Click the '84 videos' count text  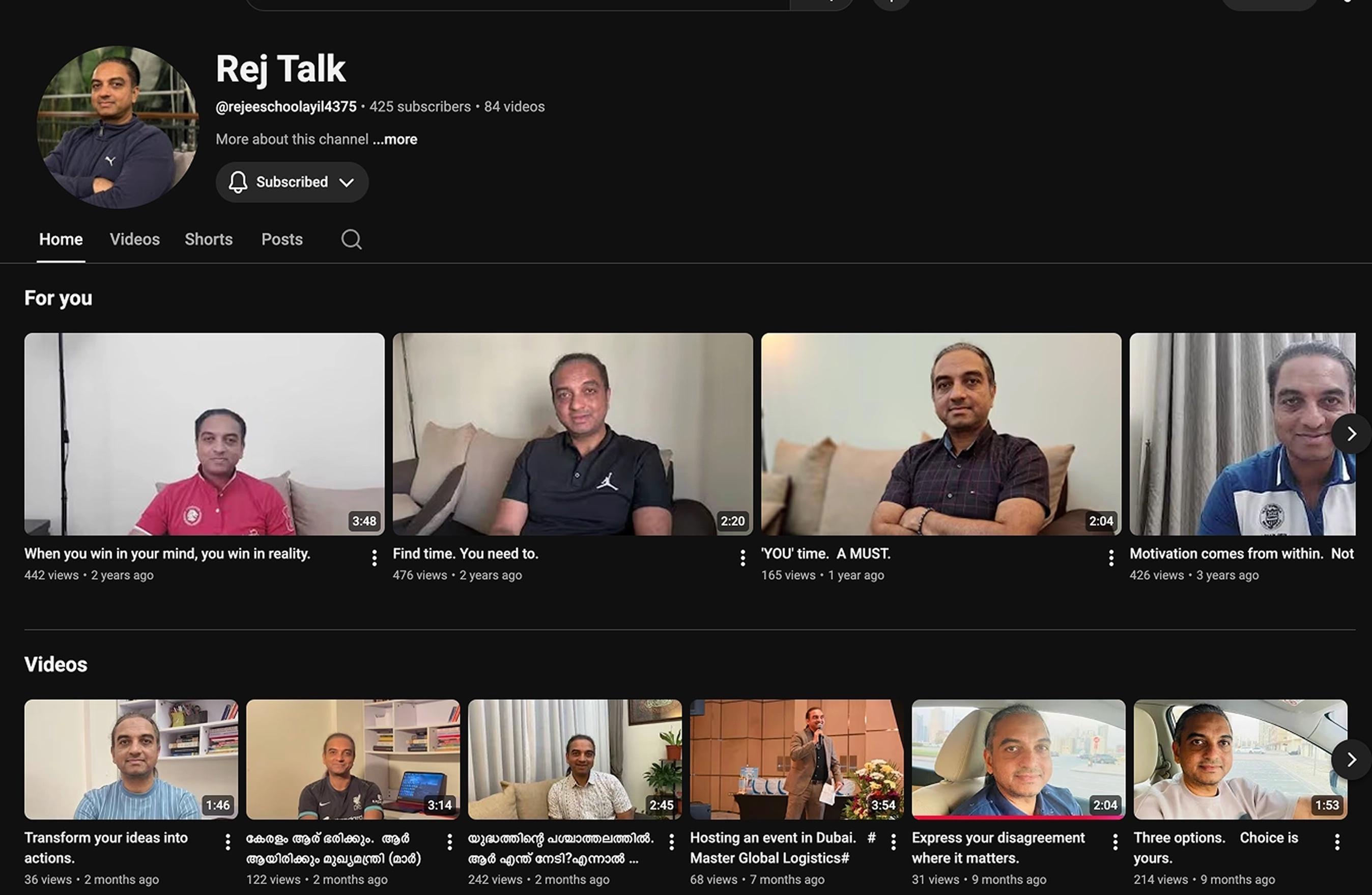pyautogui.click(x=514, y=107)
